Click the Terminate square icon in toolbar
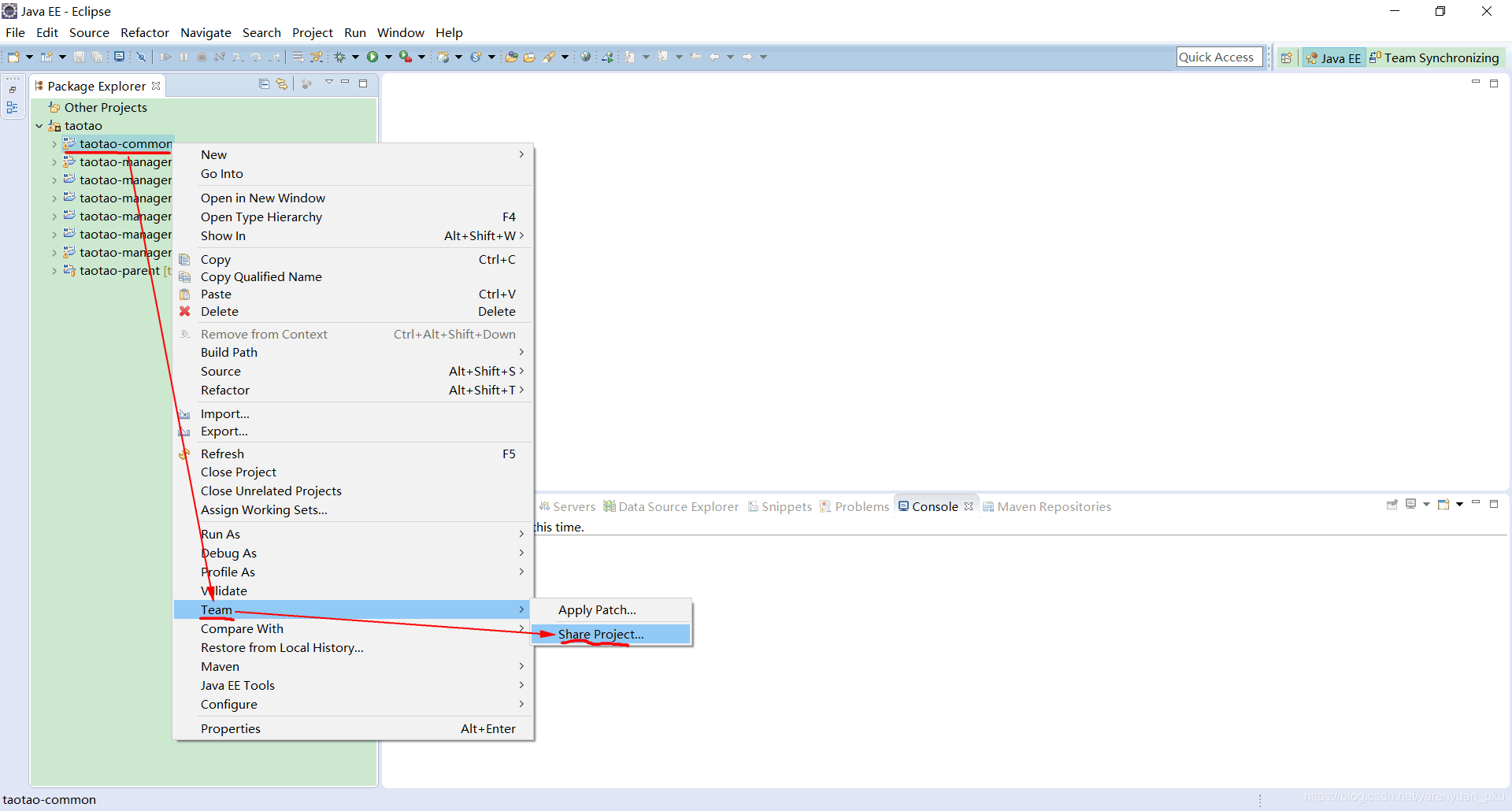This screenshot has height=811, width=1512. tap(202, 57)
